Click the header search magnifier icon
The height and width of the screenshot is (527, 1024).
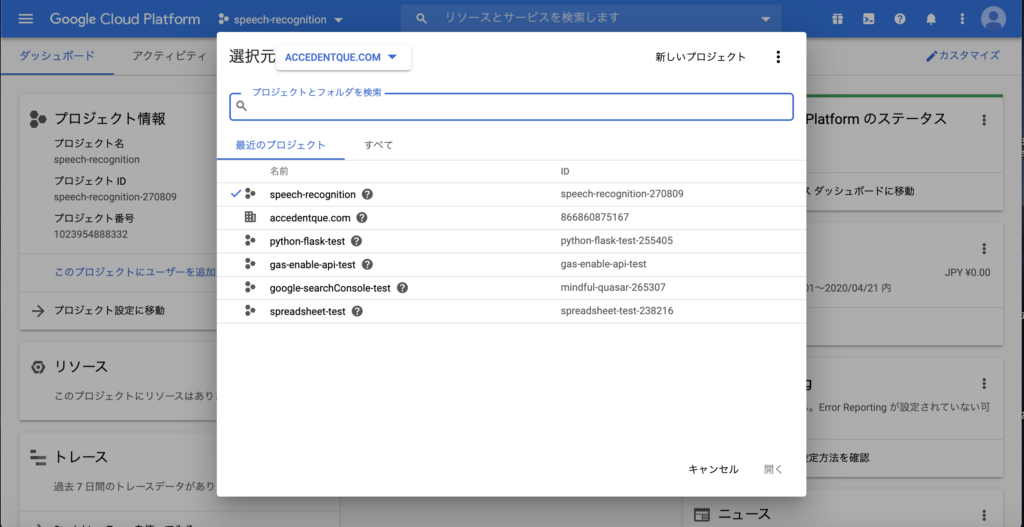pos(422,19)
